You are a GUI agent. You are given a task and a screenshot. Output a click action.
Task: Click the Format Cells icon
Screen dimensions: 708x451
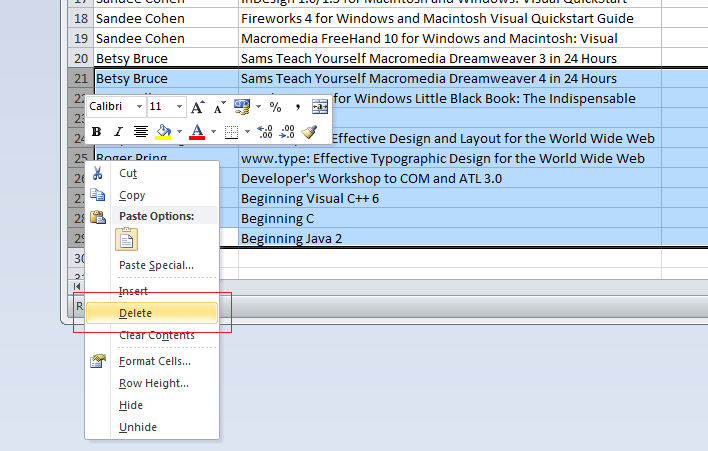[98, 361]
